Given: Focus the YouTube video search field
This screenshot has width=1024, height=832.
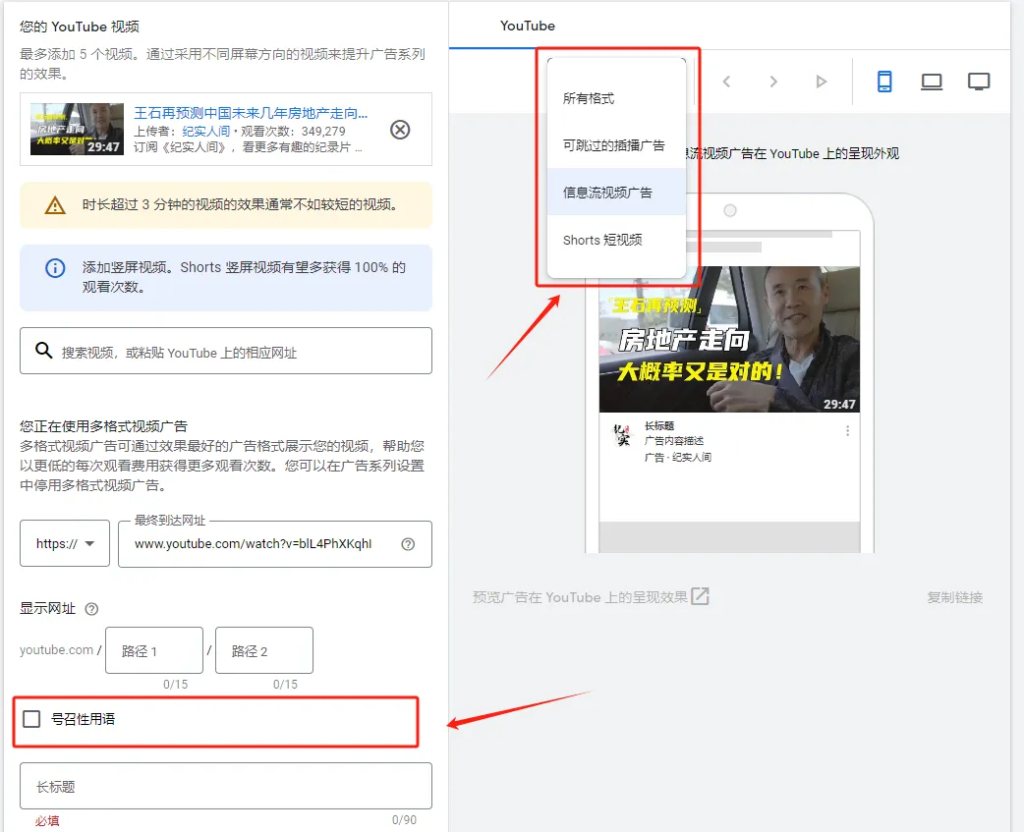Looking at the screenshot, I should [226, 351].
